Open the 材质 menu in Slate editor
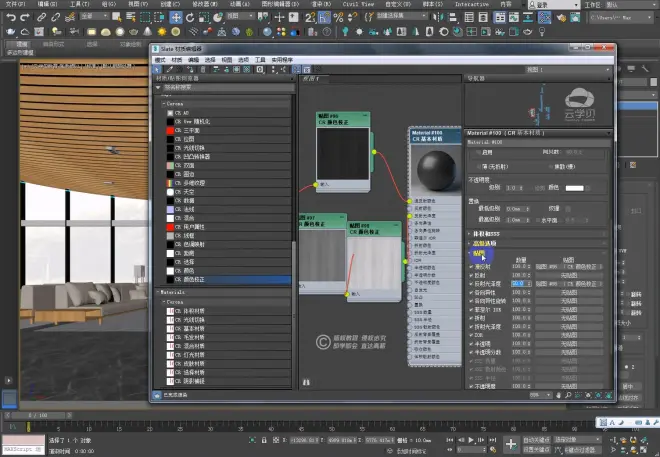The image size is (660, 457). pyautogui.click(x=177, y=60)
